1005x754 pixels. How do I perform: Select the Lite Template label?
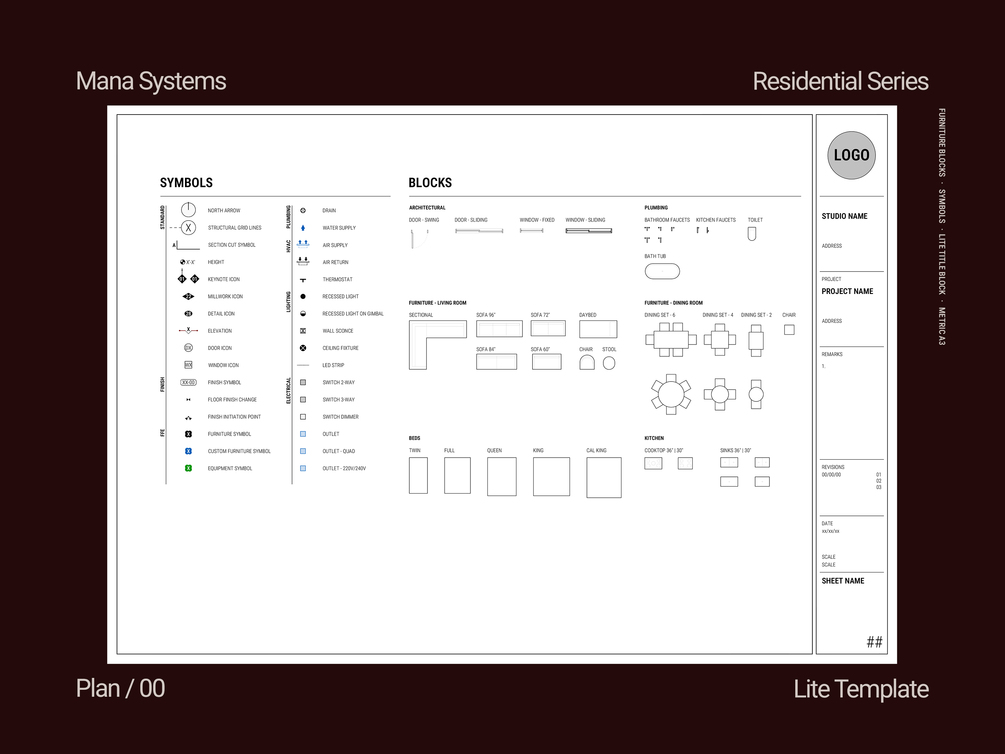[861, 689]
